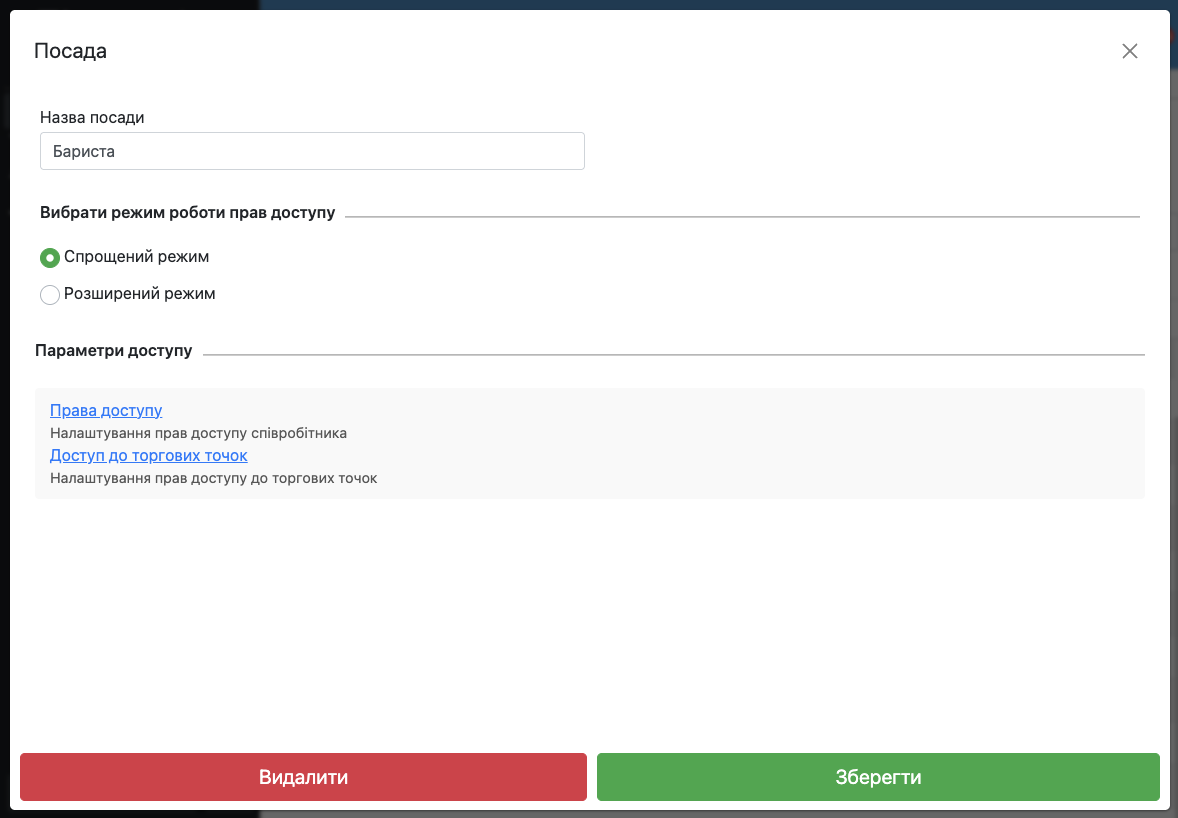1178x818 pixels.
Task: Select the Спрощений режим radio button
Action: point(49,258)
